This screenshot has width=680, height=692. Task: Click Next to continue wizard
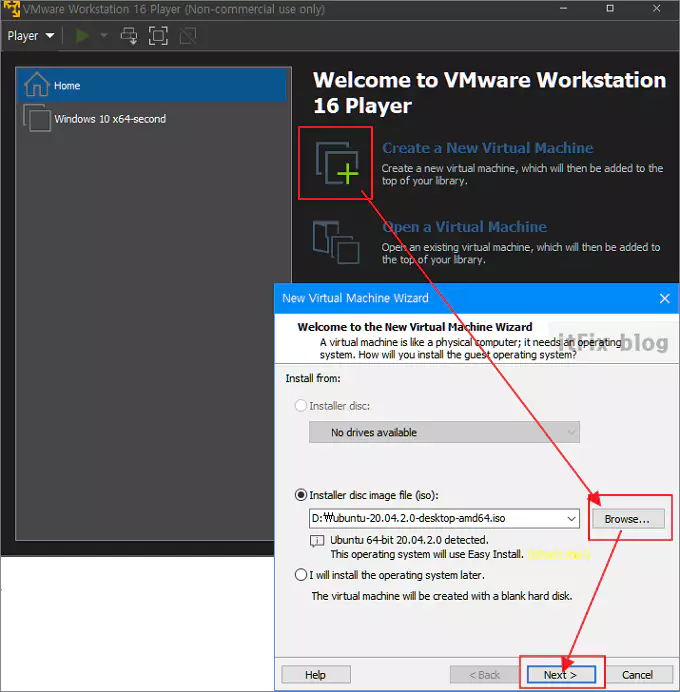pos(561,675)
